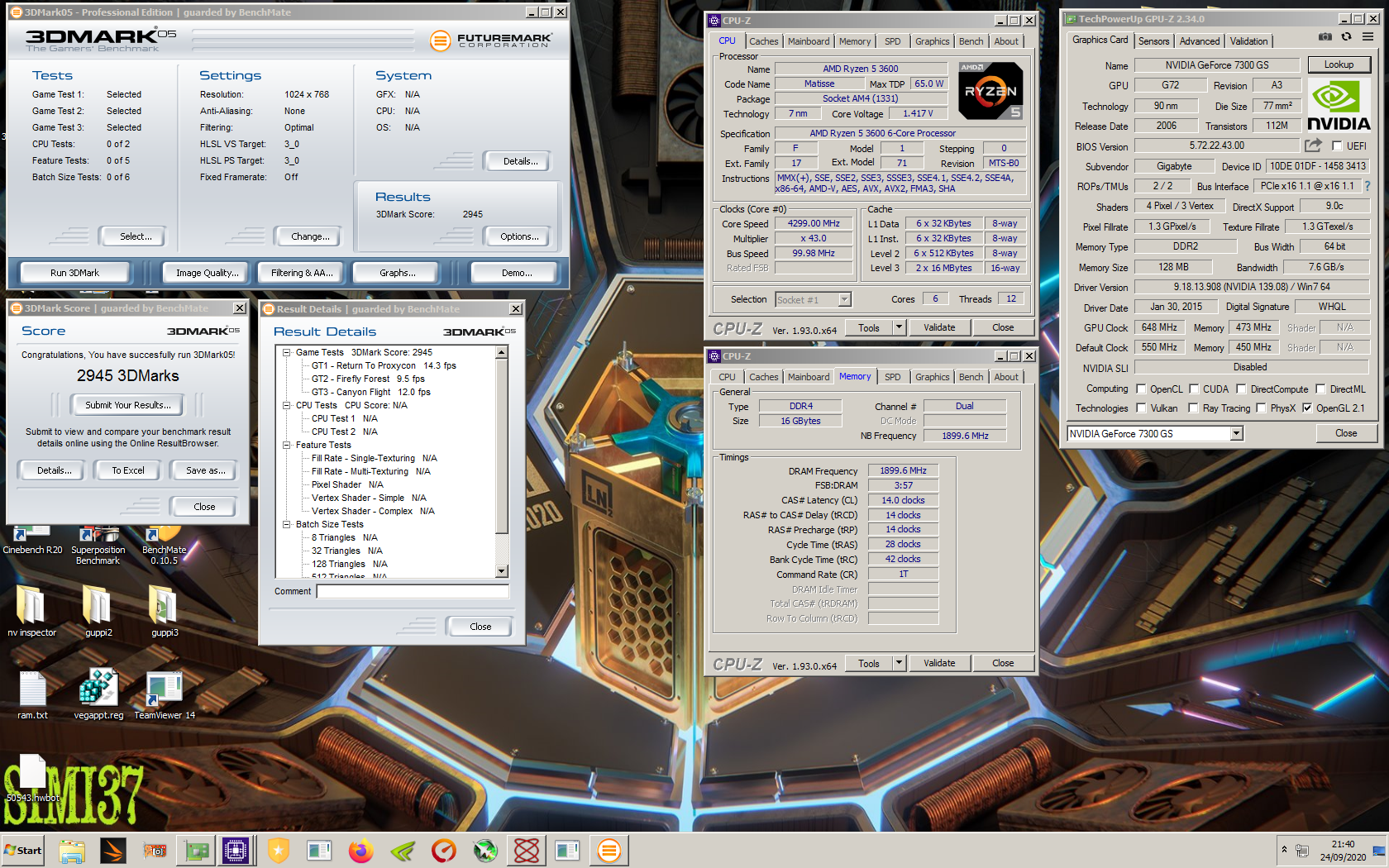Viewport: 1389px width, 868px height.
Task: Show hidden system tray icons arrow
Action: click(1284, 849)
